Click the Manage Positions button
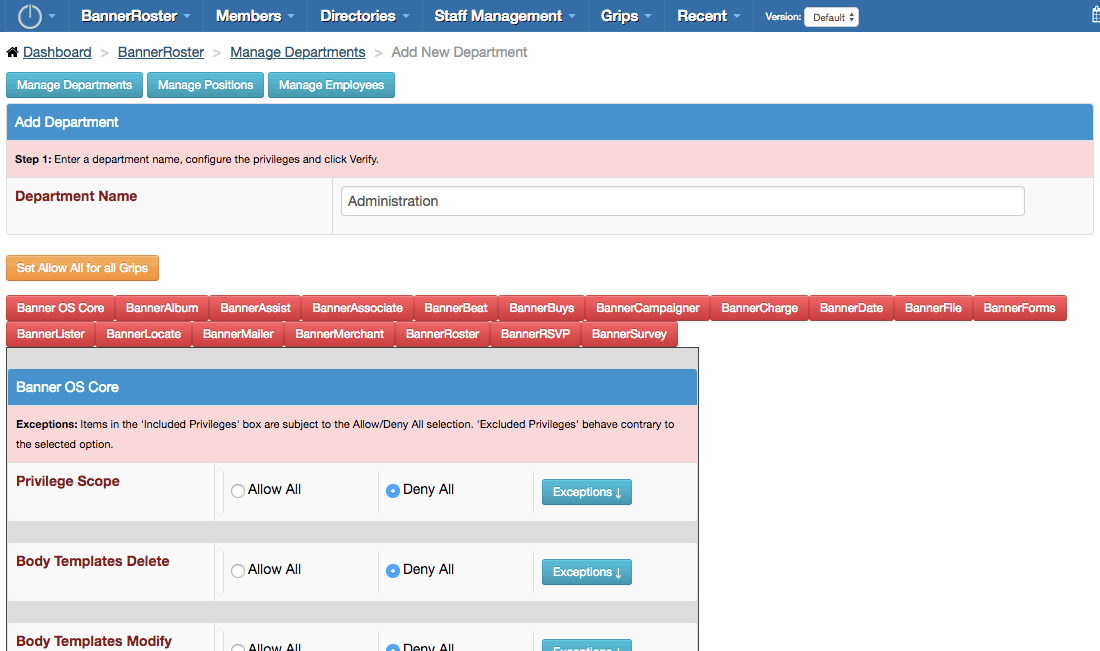 (206, 85)
